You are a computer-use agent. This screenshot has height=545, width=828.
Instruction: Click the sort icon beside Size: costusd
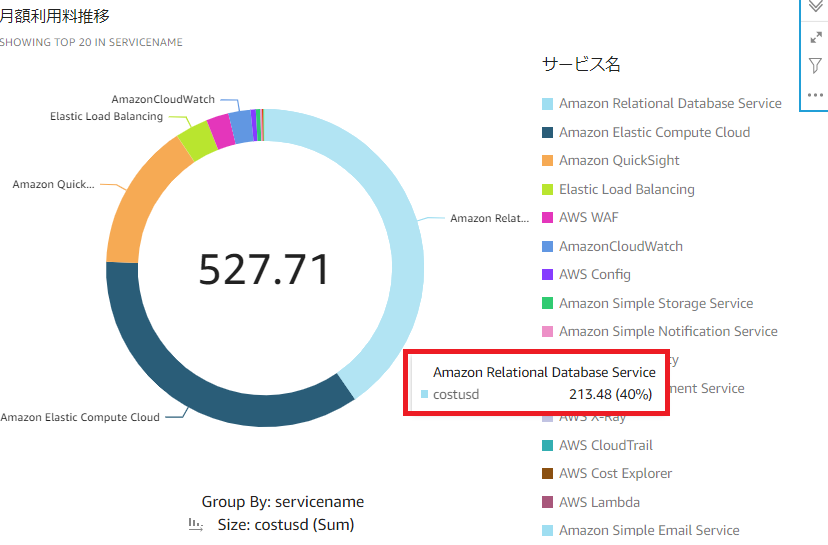pos(196,524)
